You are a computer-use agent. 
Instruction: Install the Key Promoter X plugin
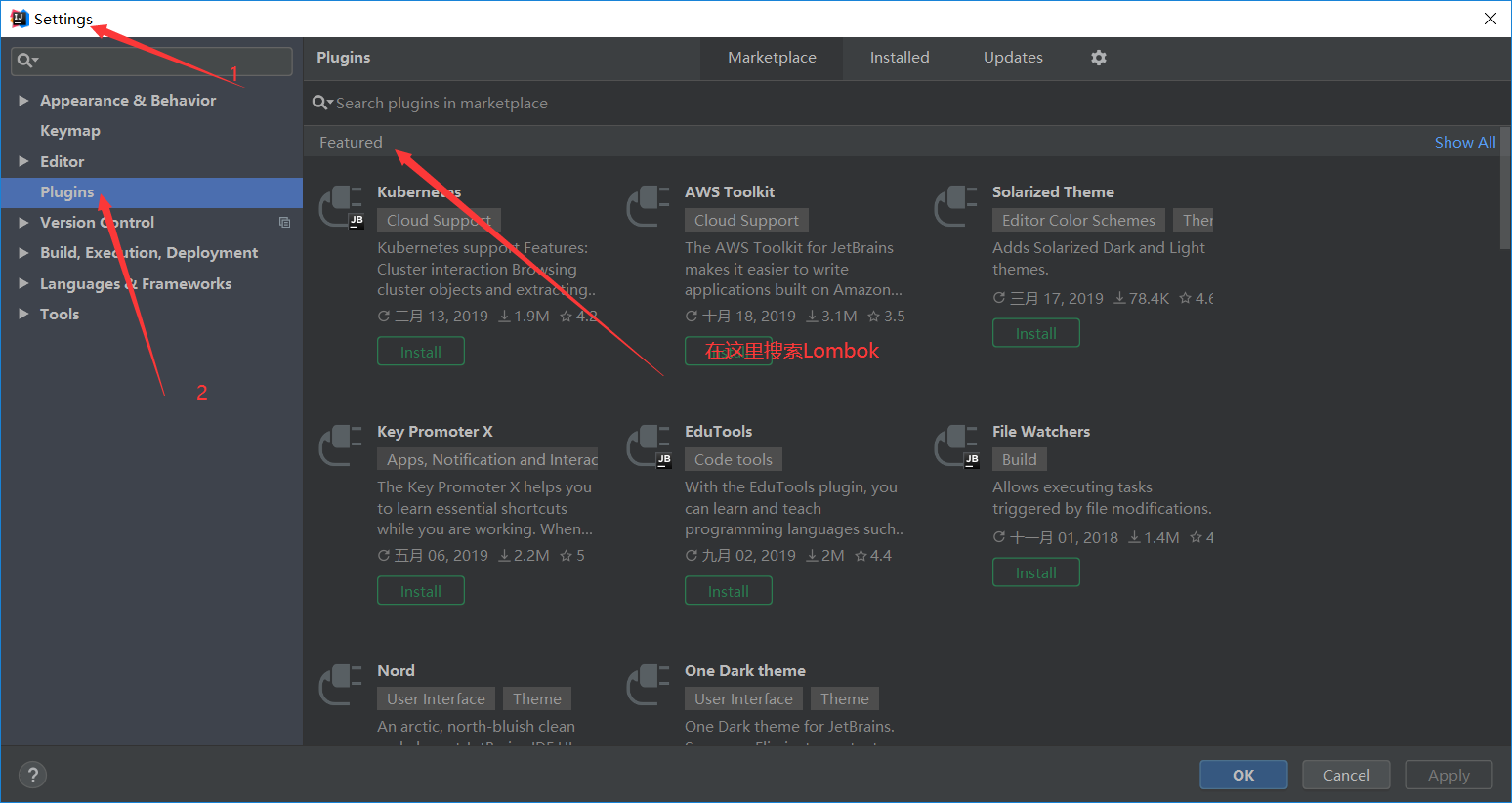coord(421,591)
